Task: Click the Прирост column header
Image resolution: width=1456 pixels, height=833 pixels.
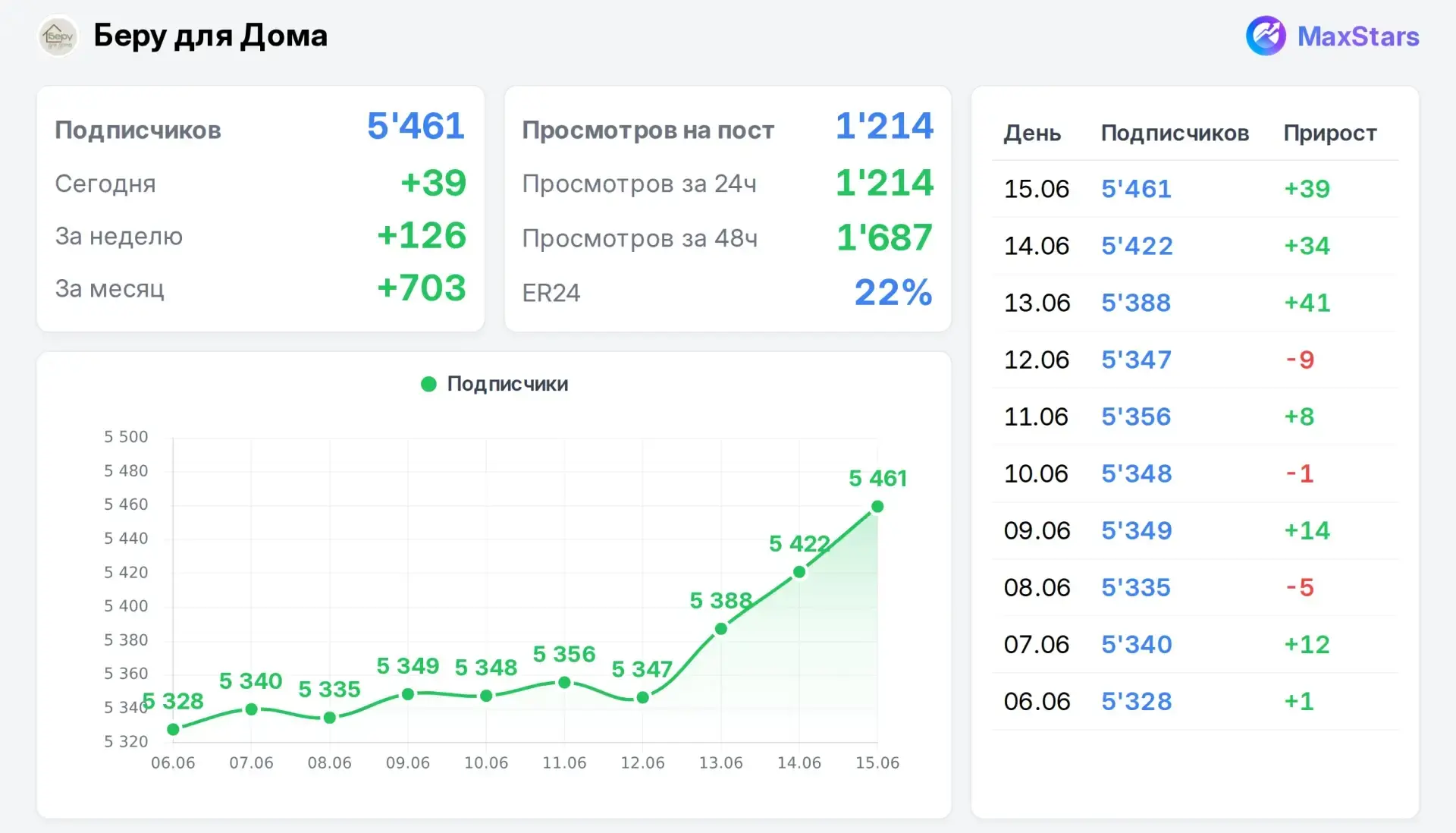Action: (x=1330, y=134)
